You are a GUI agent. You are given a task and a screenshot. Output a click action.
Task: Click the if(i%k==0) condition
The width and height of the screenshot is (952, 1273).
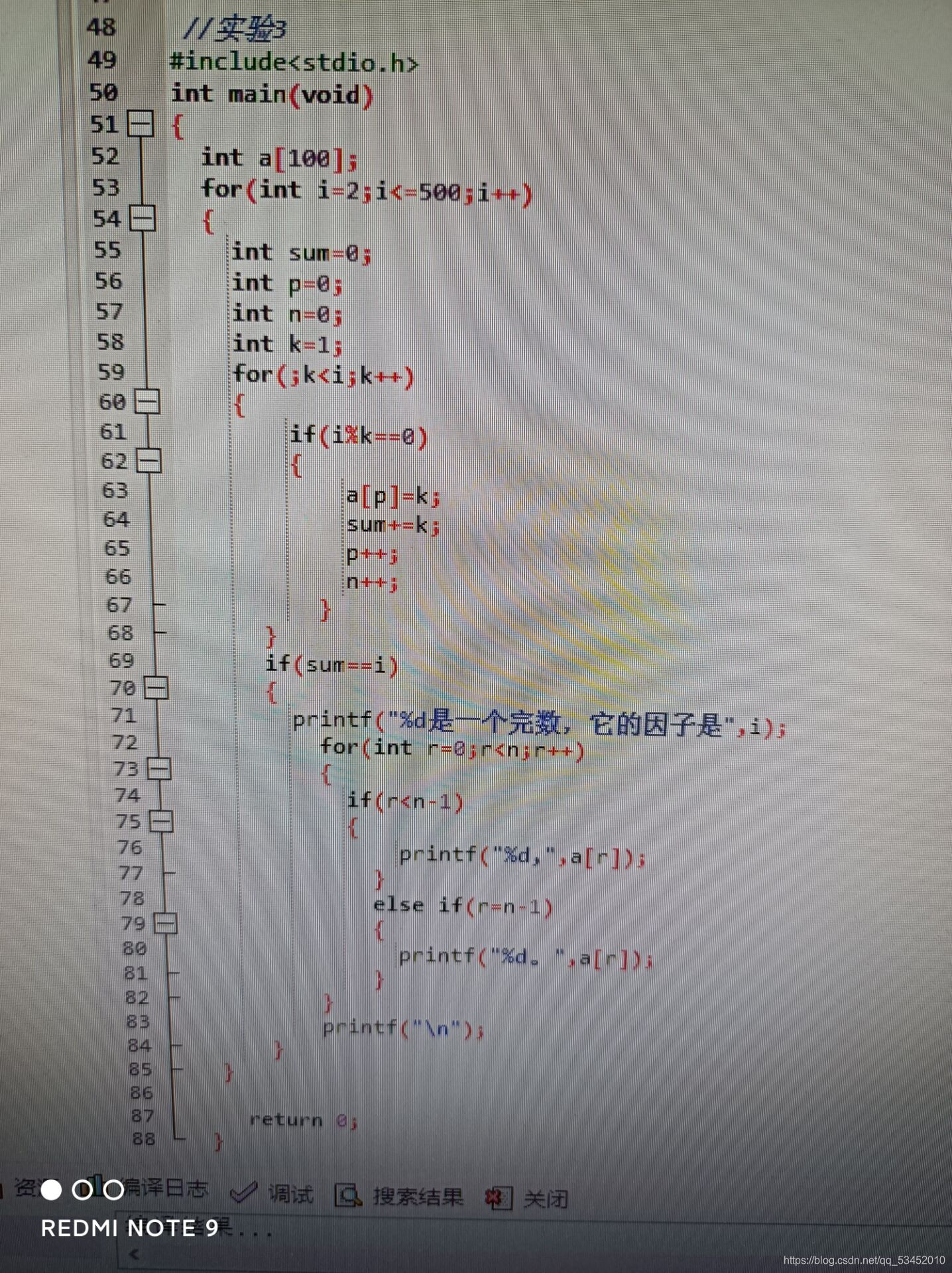[x=359, y=436]
